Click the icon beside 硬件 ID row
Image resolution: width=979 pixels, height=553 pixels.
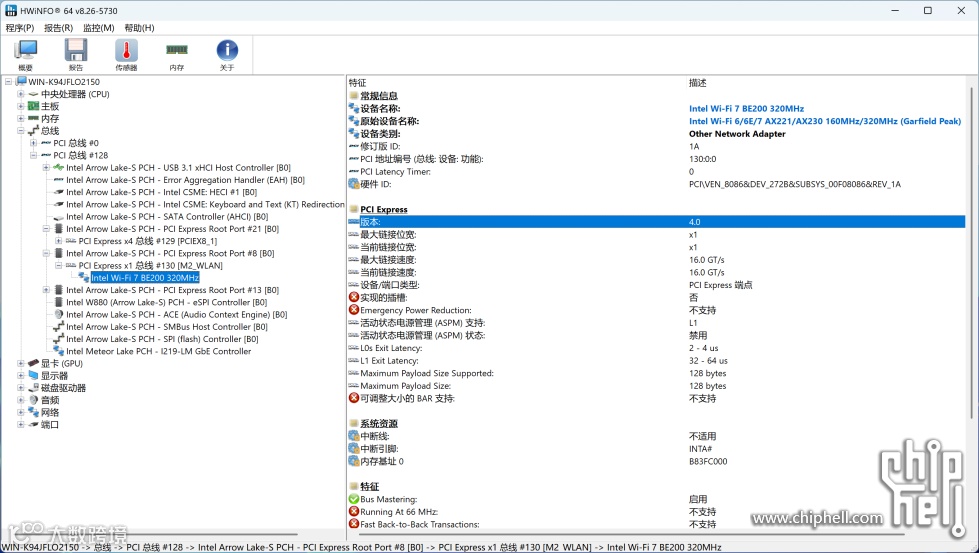pos(354,184)
